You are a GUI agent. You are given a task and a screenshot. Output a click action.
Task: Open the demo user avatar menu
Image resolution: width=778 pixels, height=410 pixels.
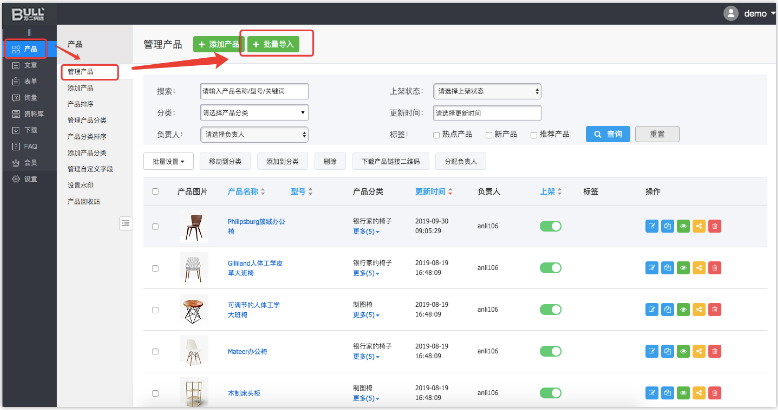point(731,13)
